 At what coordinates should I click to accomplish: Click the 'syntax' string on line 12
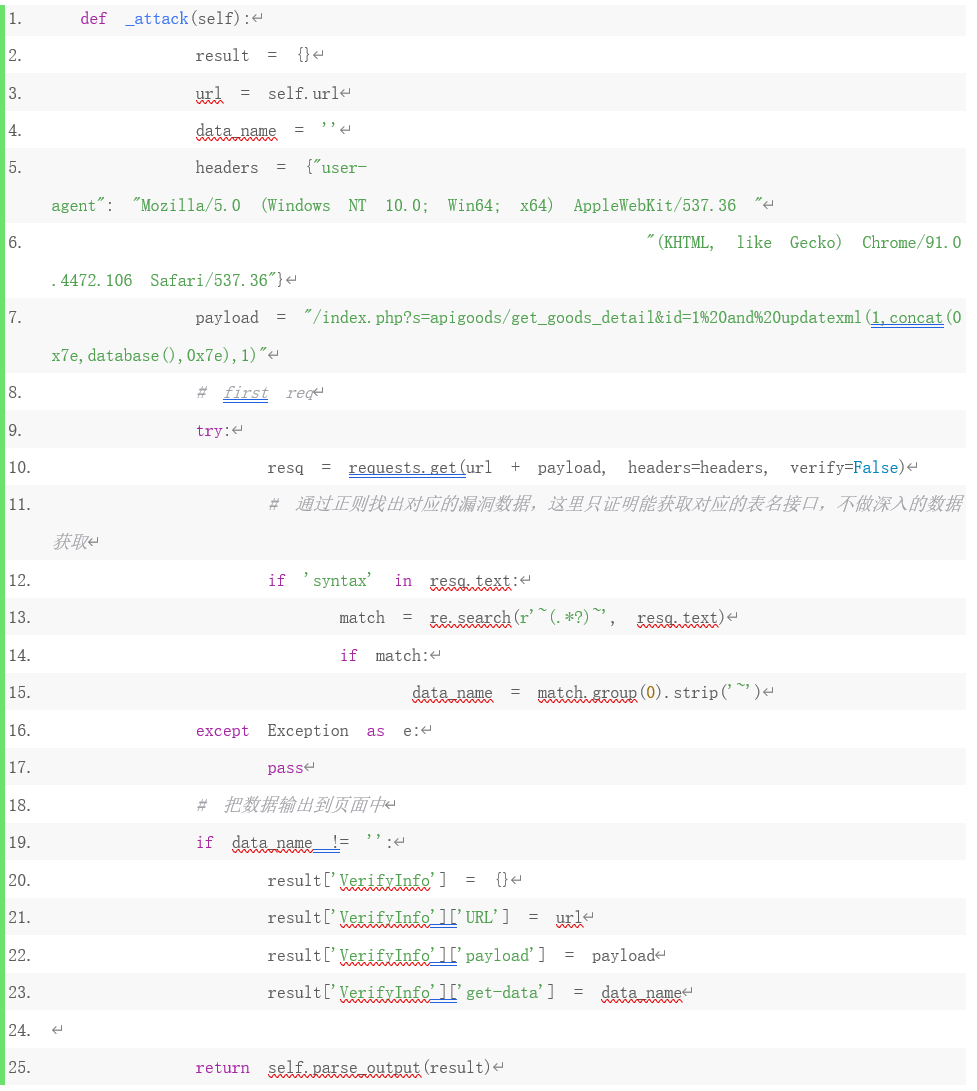[337, 580]
